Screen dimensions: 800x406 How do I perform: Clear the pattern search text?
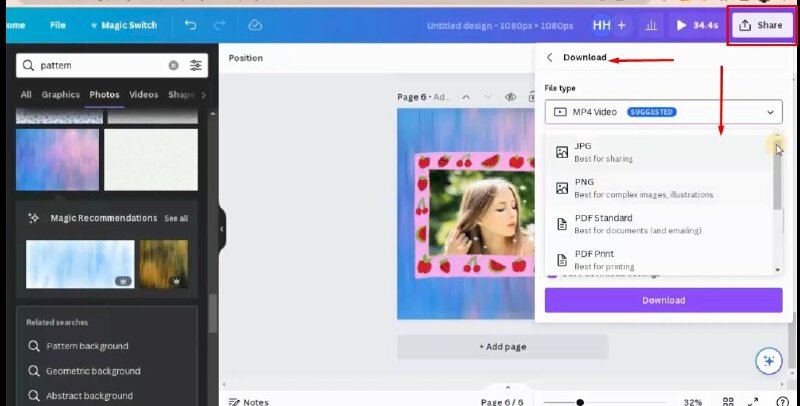(173, 65)
